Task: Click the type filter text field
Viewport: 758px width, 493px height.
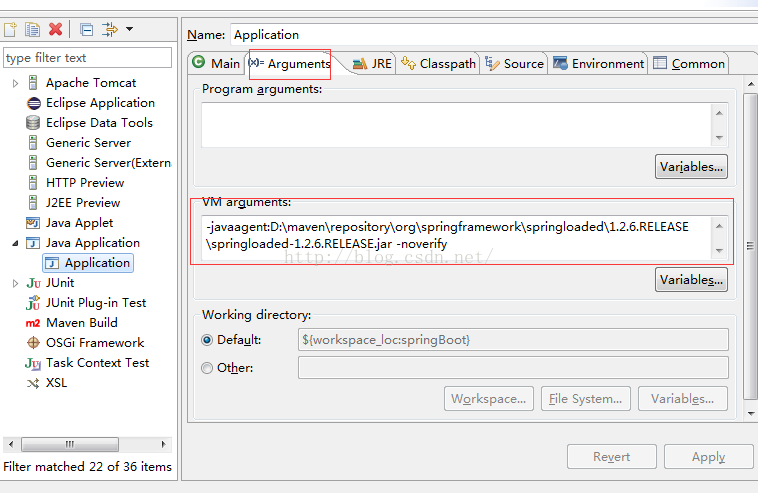Action: click(x=87, y=58)
